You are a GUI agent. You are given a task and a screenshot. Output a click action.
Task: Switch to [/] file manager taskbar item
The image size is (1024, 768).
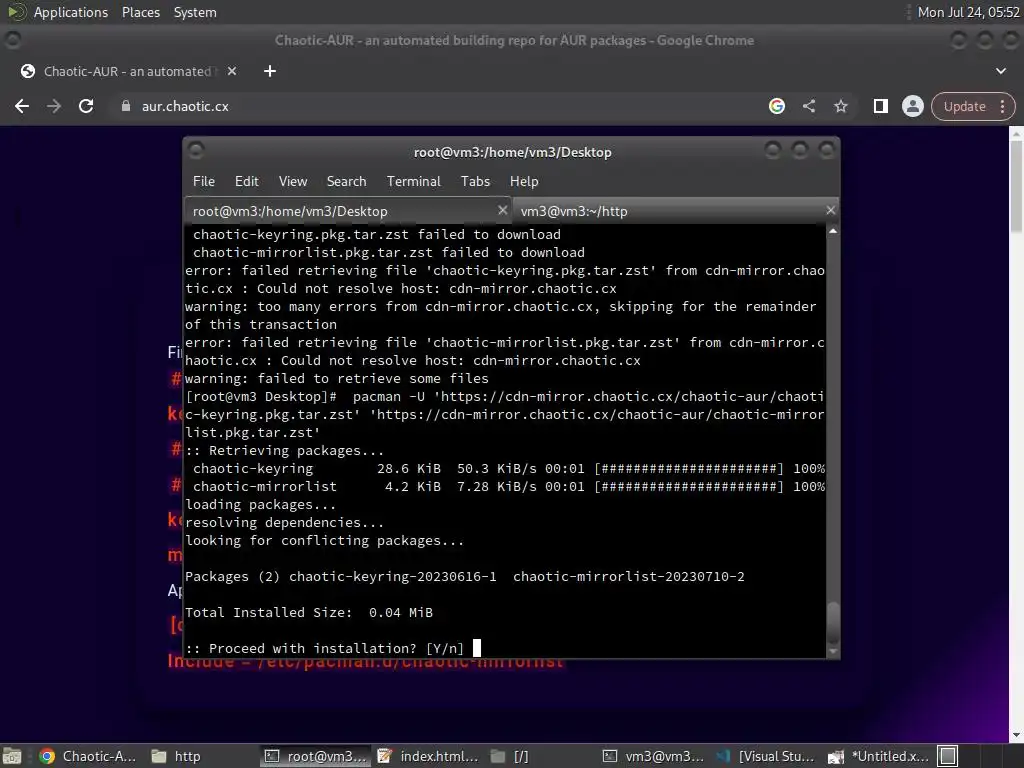click(509, 756)
